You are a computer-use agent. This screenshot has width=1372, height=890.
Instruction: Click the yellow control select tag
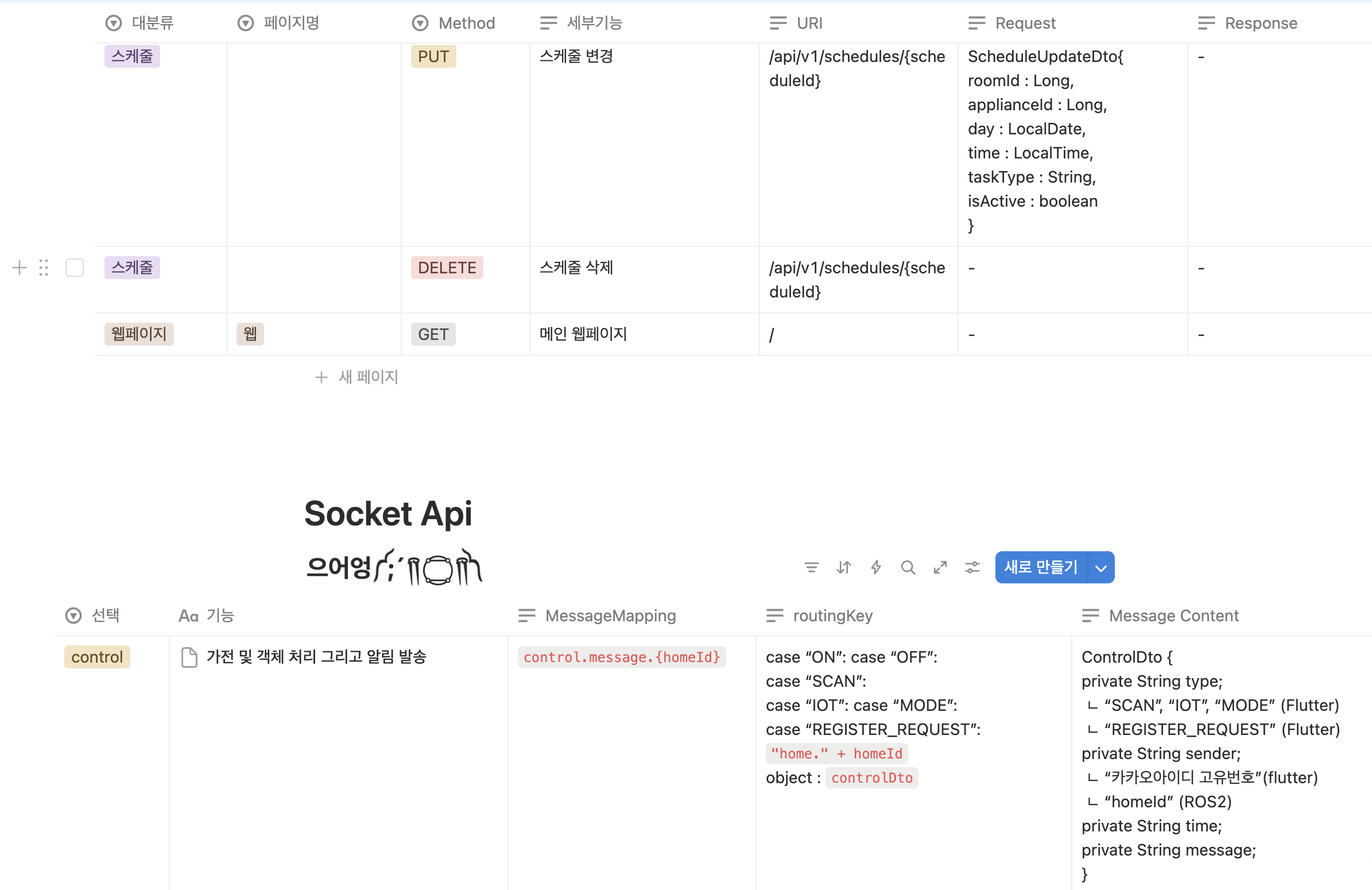point(97,657)
